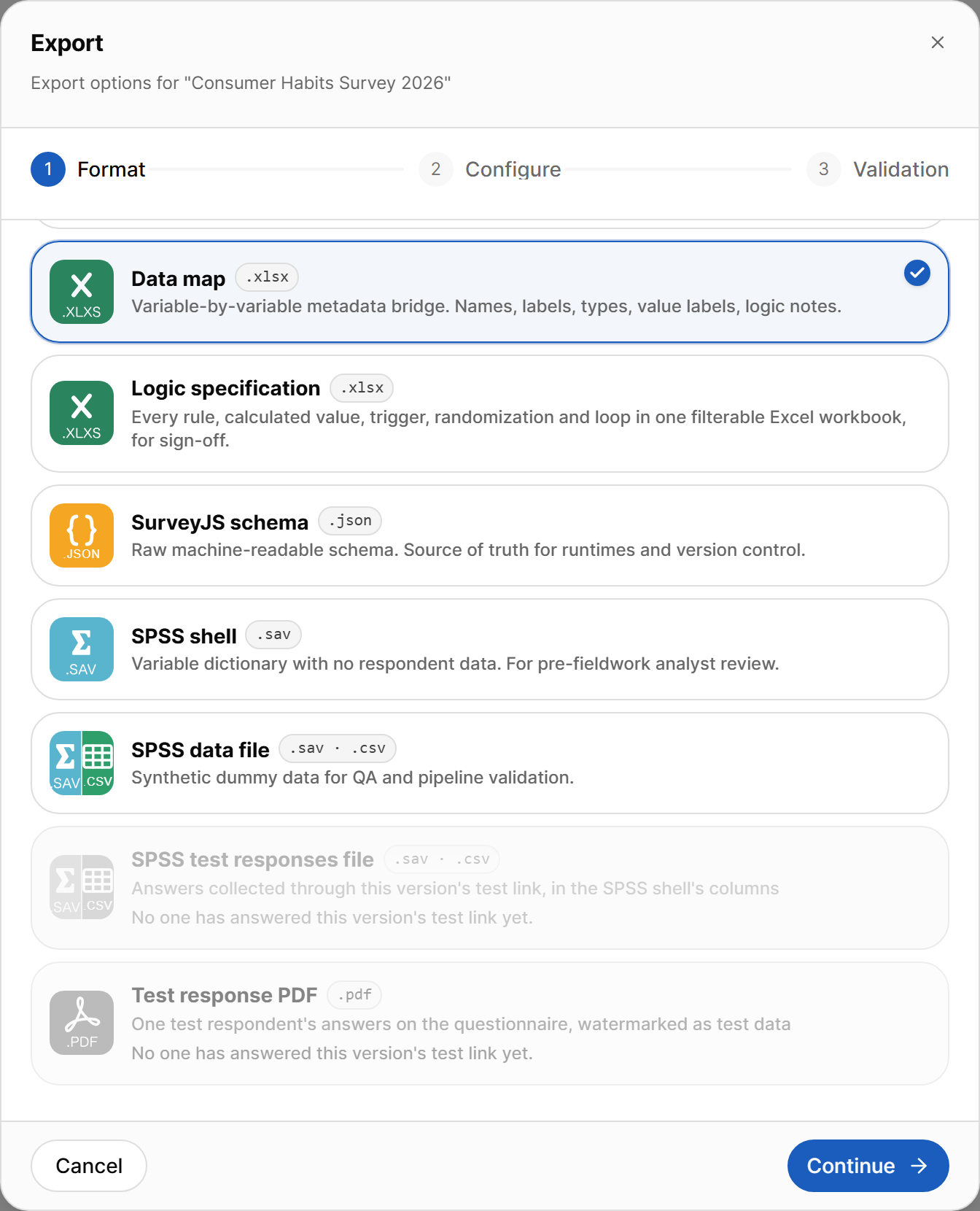The width and height of the screenshot is (980, 1211).
Task: Pick the SPSS shell export format
Action: (490, 649)
